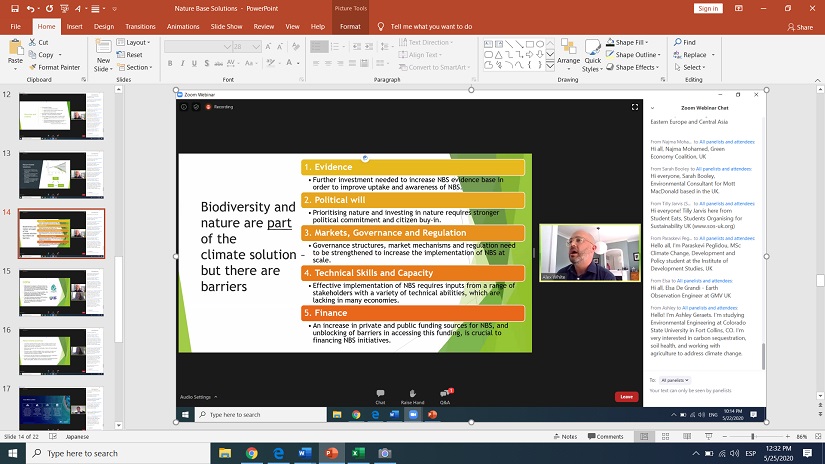Toggle the Comments pane in status bar
This screenshot has height=464, width=825.
tap(605, 436)
